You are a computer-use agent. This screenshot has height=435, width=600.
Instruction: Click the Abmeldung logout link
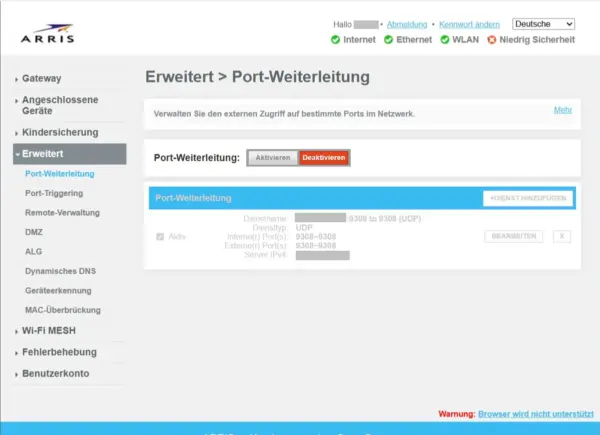pos(407,24)
